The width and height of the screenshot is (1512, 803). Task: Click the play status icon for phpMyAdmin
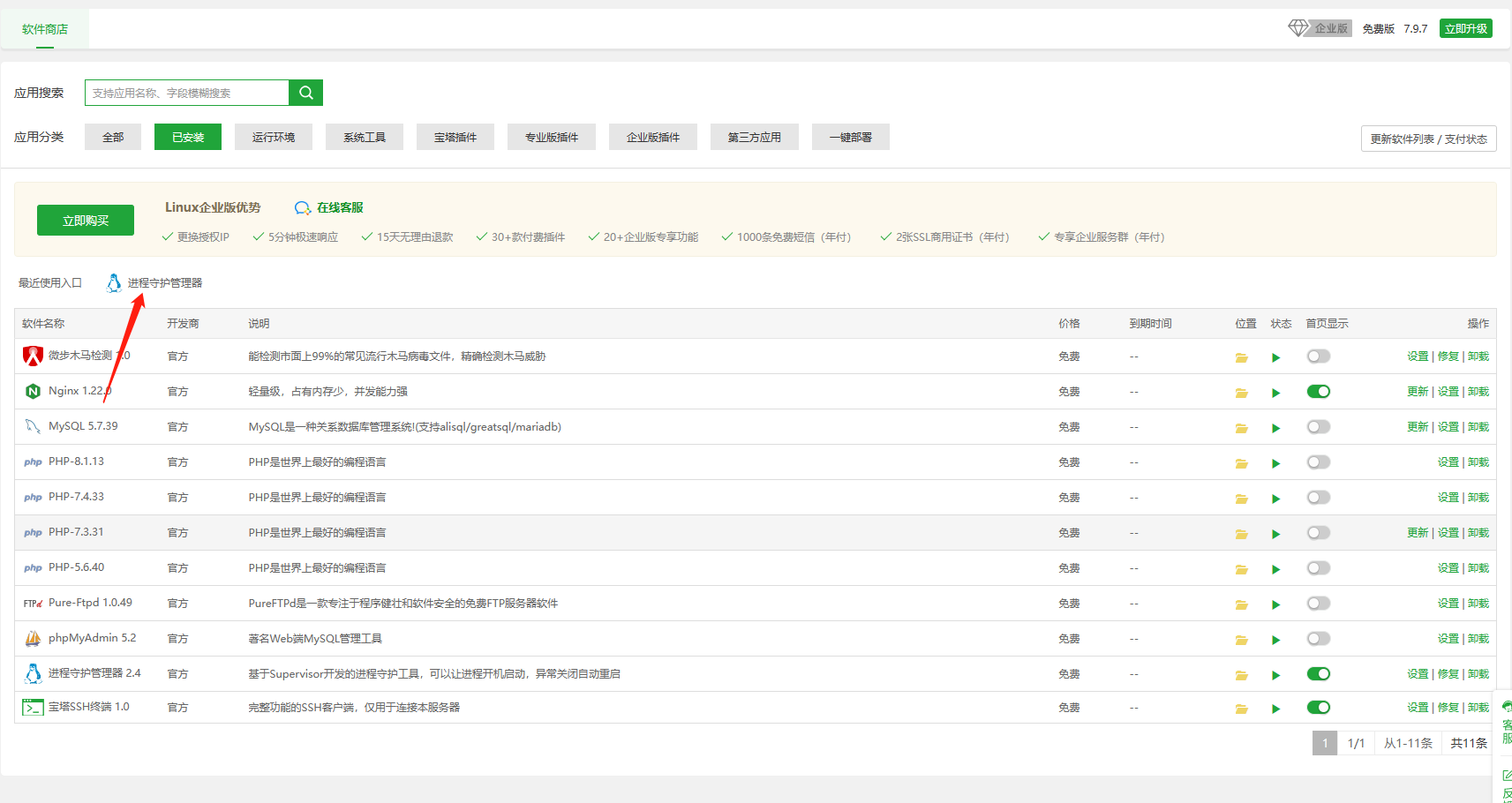click(1276, 640)
